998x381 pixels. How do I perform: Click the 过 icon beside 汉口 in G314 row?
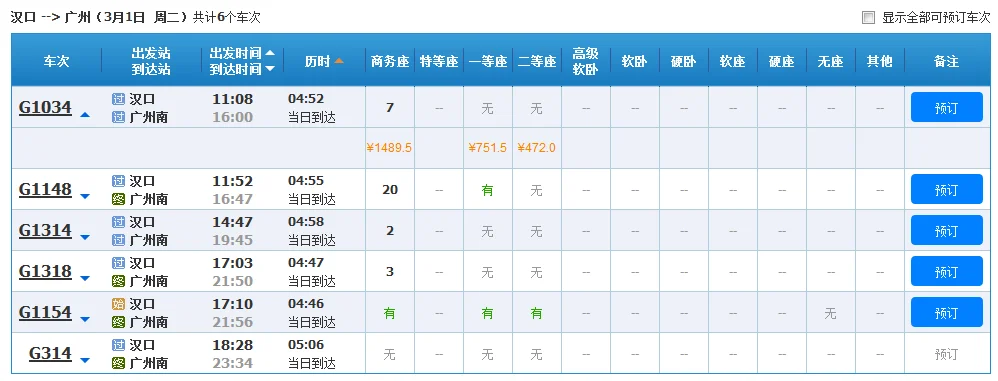(118, 345)
